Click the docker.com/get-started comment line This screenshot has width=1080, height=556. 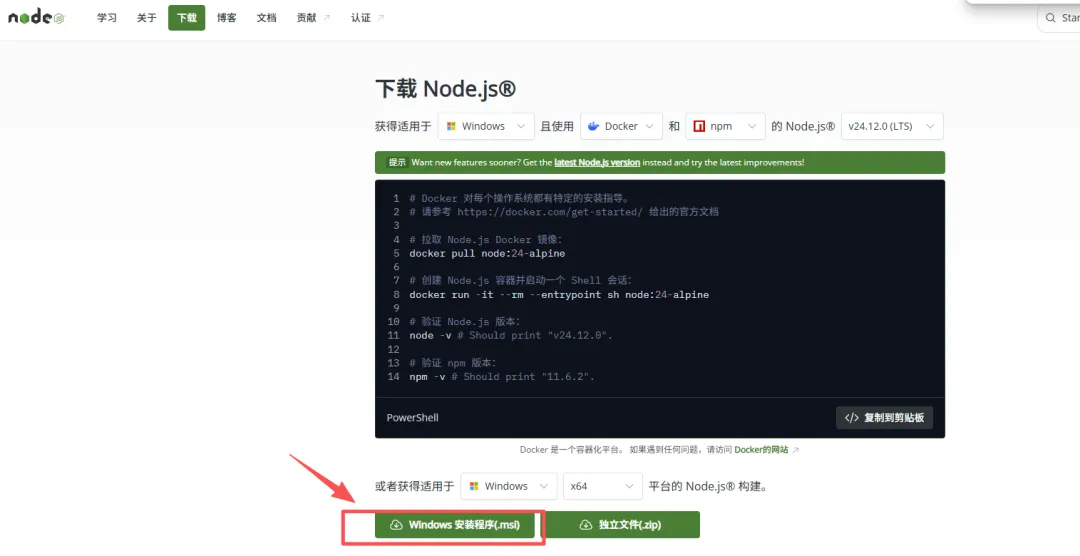coord(563,212)
